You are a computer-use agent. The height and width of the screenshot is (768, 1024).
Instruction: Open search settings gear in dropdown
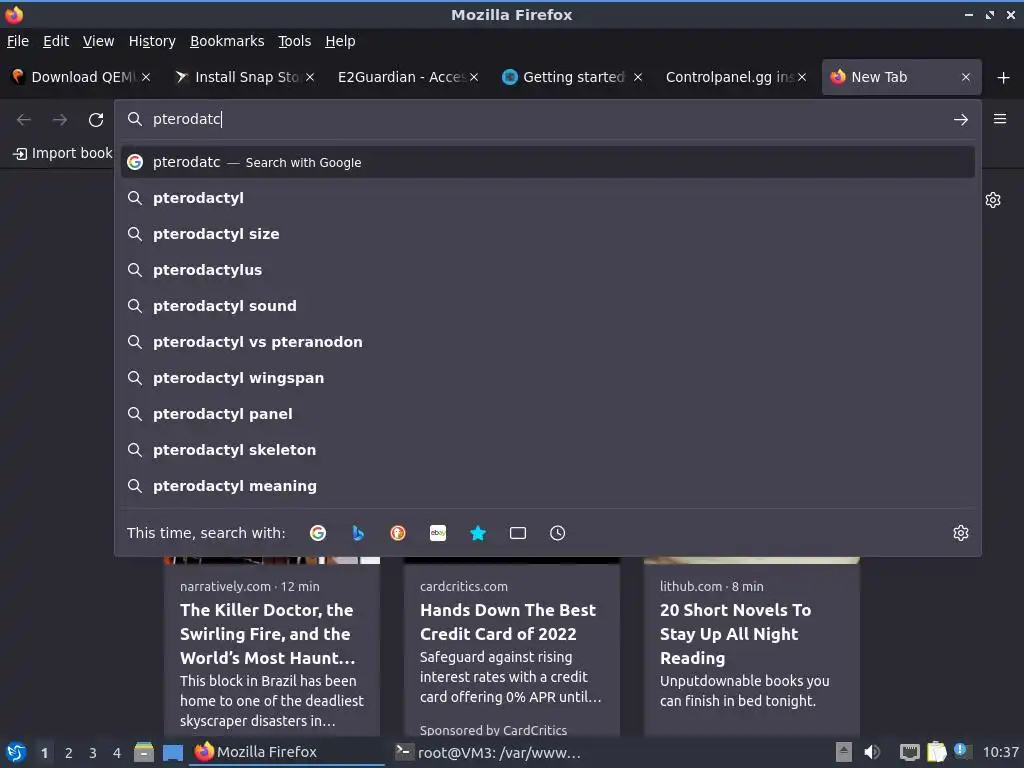(961, 533)
